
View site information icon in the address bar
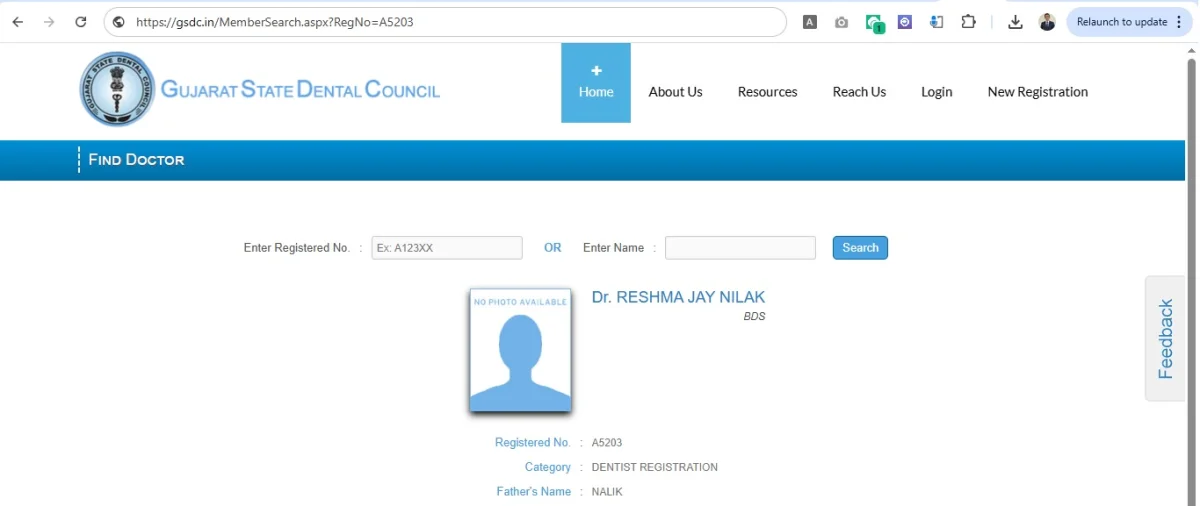(x=119, y=22)
